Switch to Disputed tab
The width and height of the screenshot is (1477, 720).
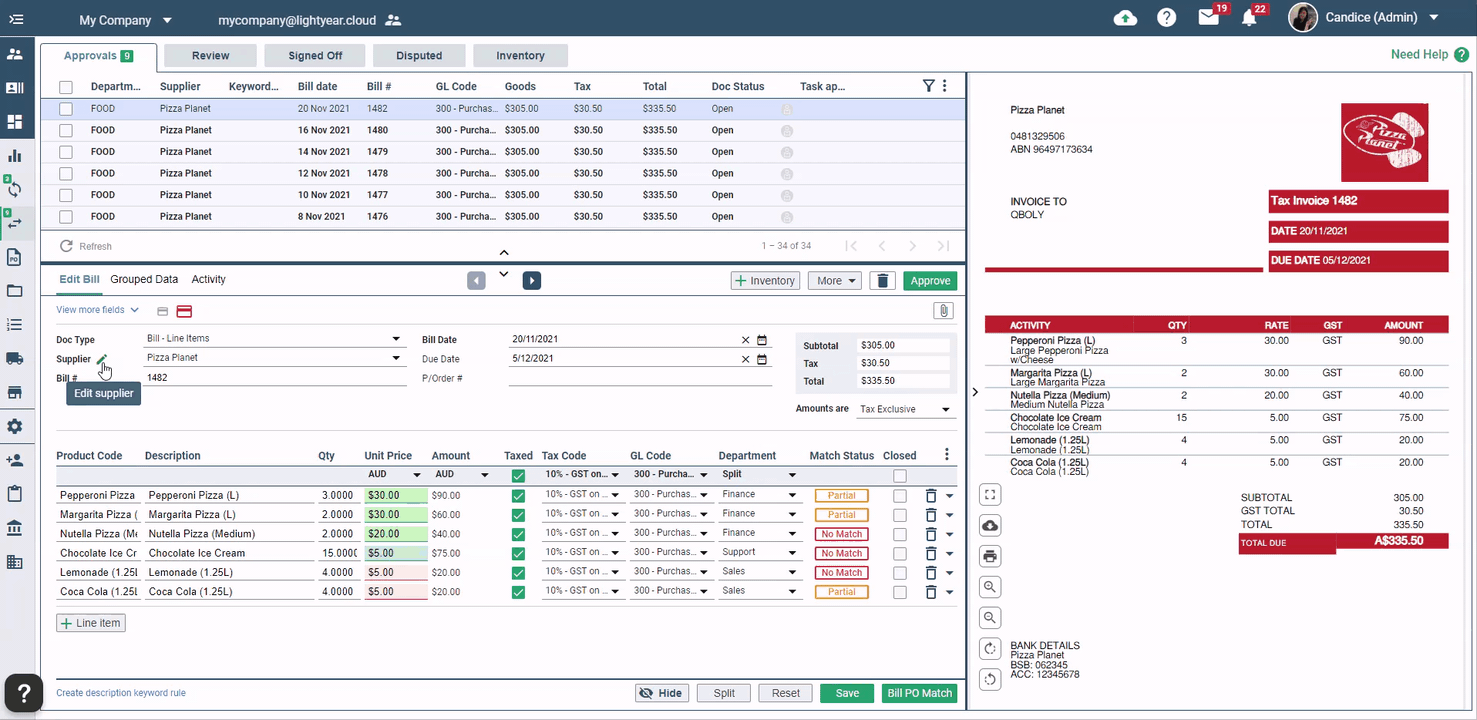pos(419,56)
